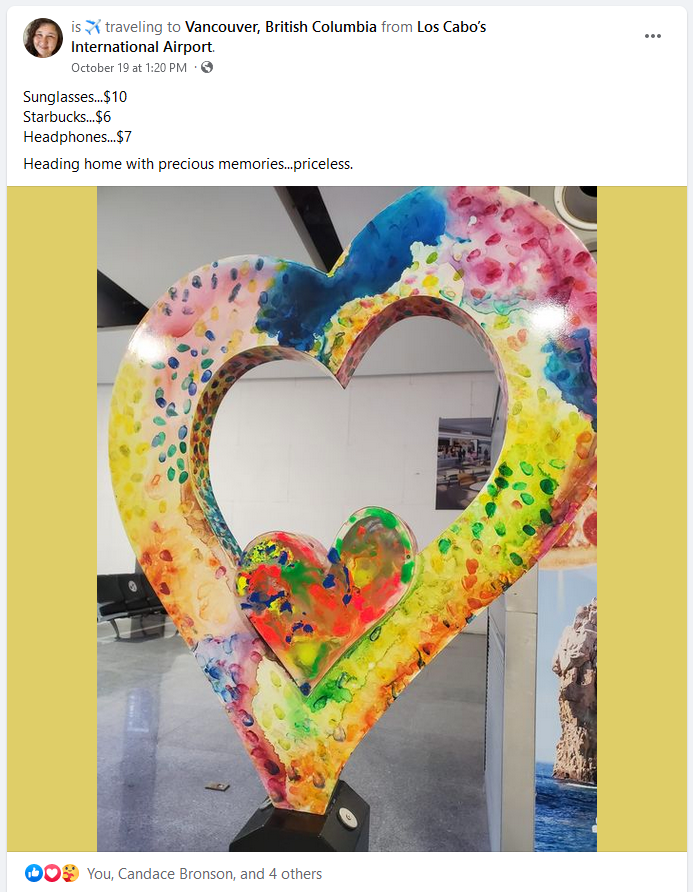Open the colorful heart sculpture photo
Image resolution: width=693 pixels, height=892 pixels.
coord(347,519)
